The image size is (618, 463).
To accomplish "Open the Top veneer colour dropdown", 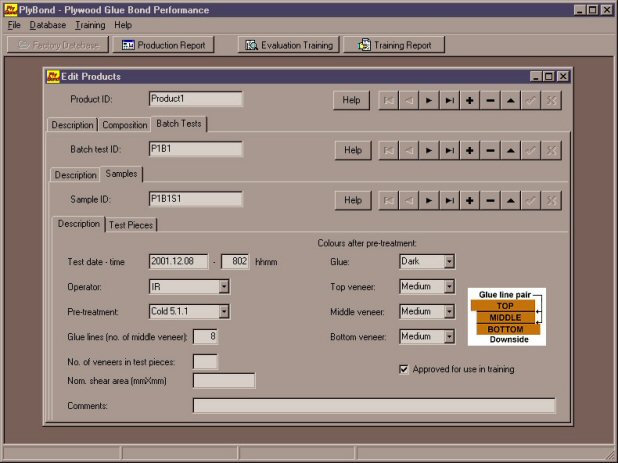I will click(x=449, y=286).
